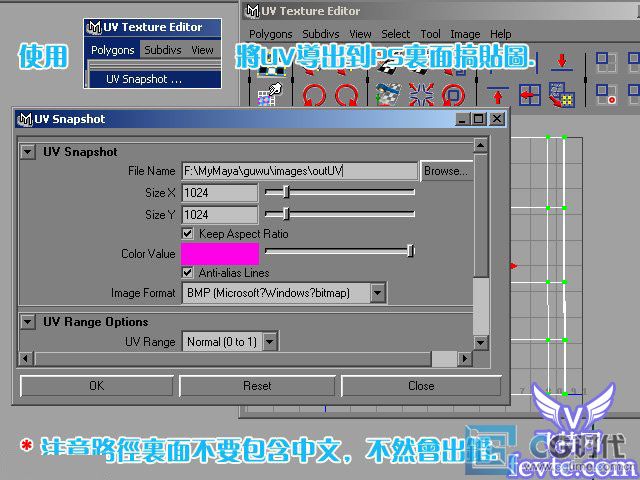Screen dimensions: 640x480
Task: Click the Size Y 1024 field
Action: (x=220, y=214)
